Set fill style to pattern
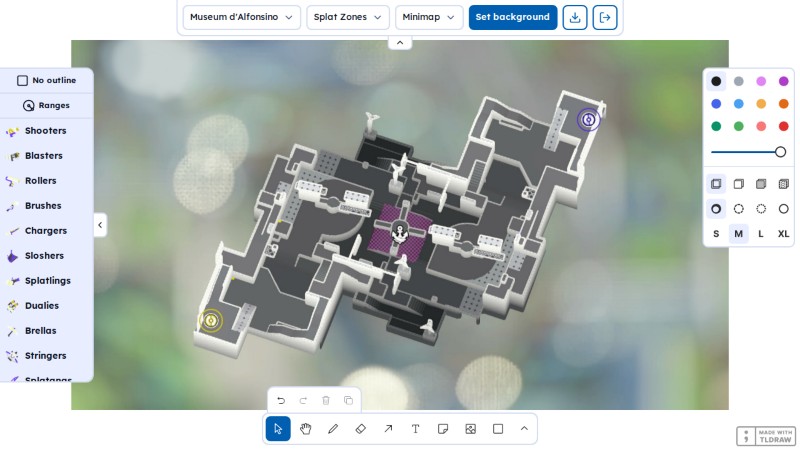 point(784,184)
